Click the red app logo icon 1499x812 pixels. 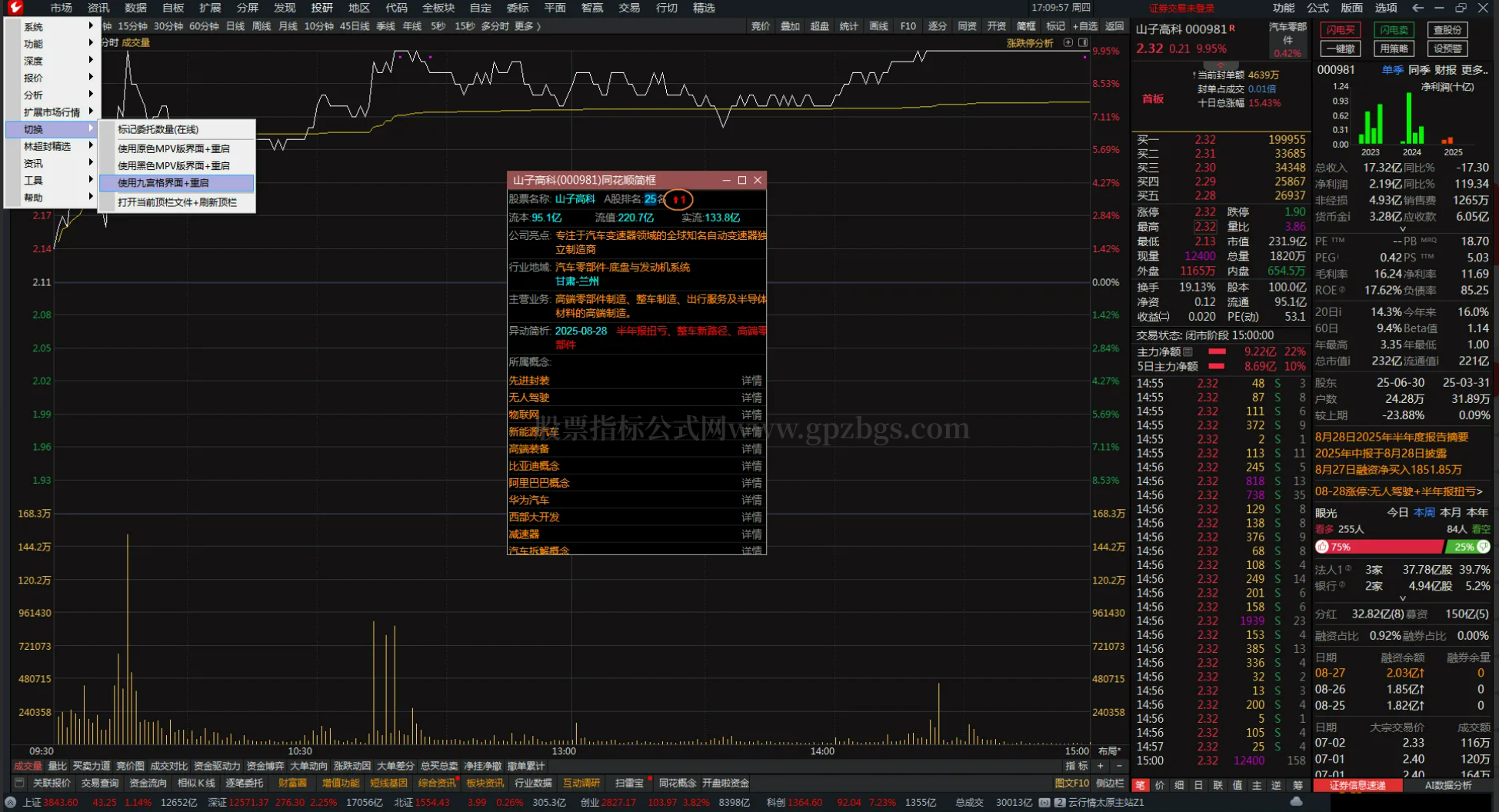click(15, 8)
